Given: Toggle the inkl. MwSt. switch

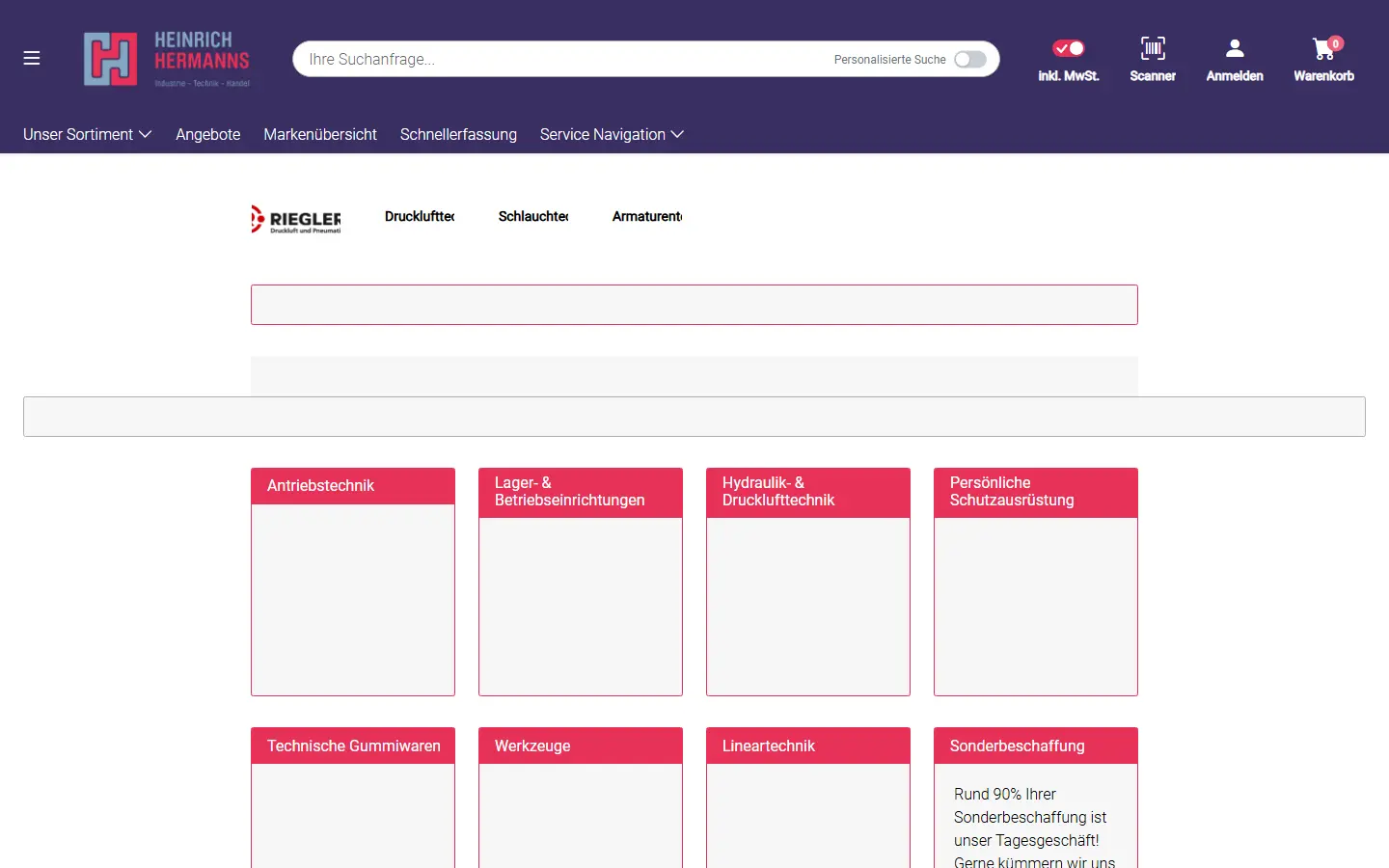Looking at the screenshot, I should click(1069, 48).
